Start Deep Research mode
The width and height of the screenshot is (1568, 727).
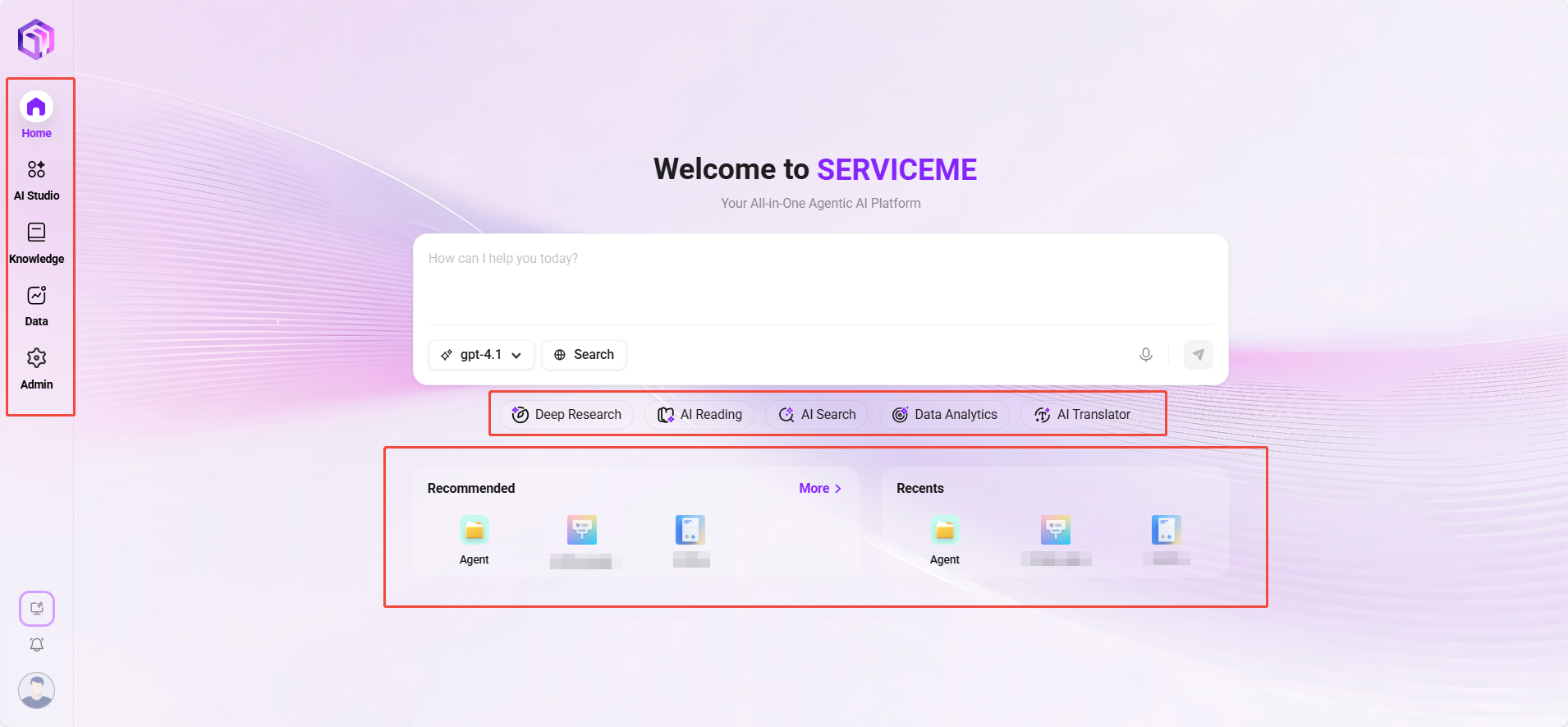pos(566,415)
